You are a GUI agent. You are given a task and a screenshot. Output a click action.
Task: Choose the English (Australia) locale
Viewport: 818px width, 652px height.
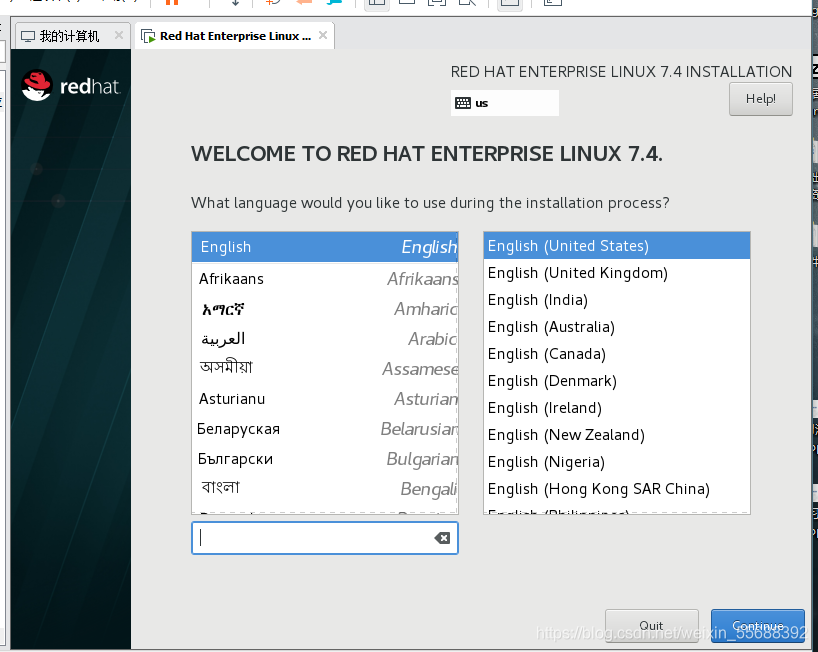[617, 327]
